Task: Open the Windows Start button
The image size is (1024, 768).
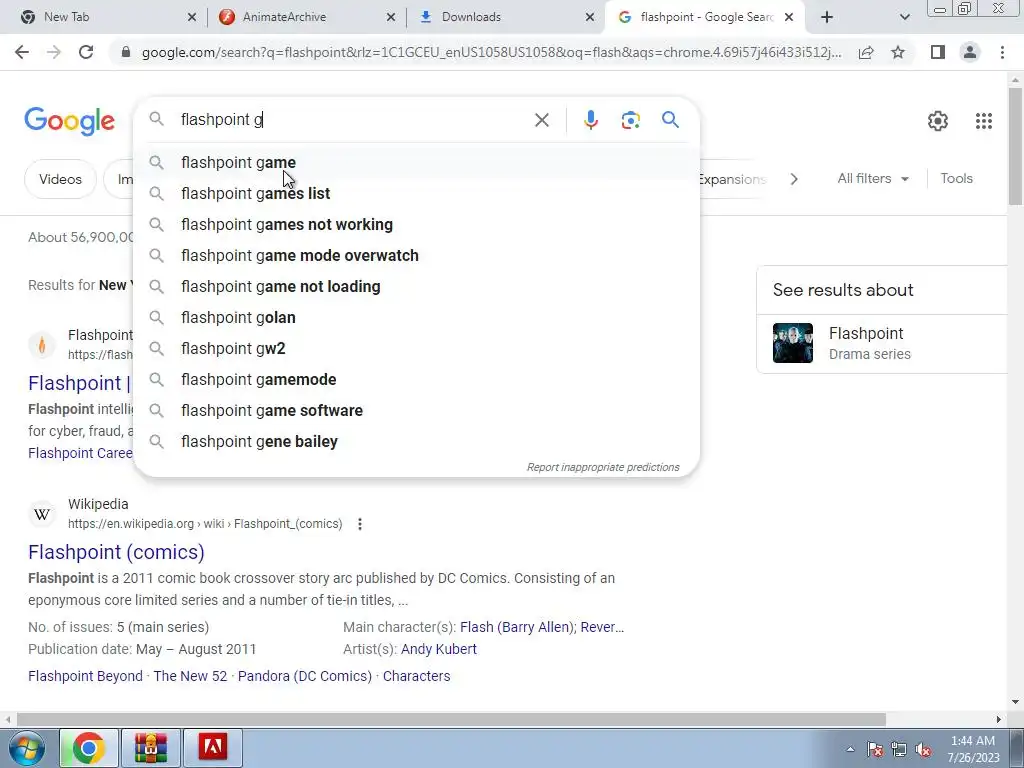Action: pos(27,748)
